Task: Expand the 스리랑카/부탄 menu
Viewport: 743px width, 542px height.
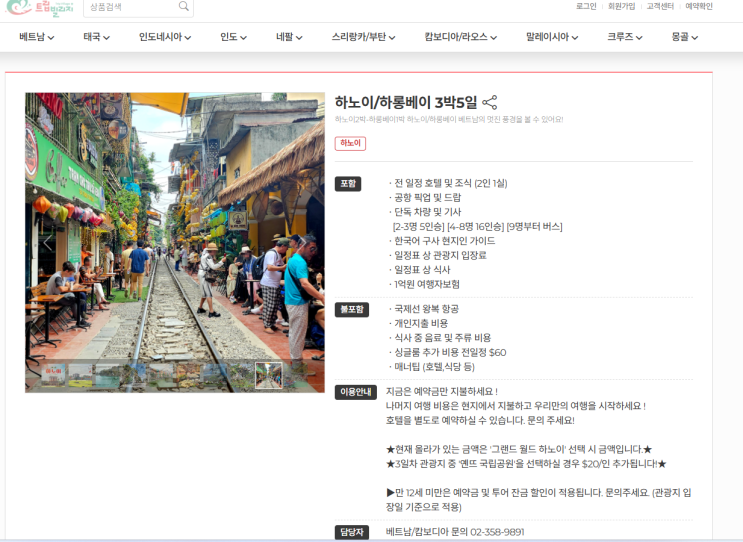Action: (363, 37)
